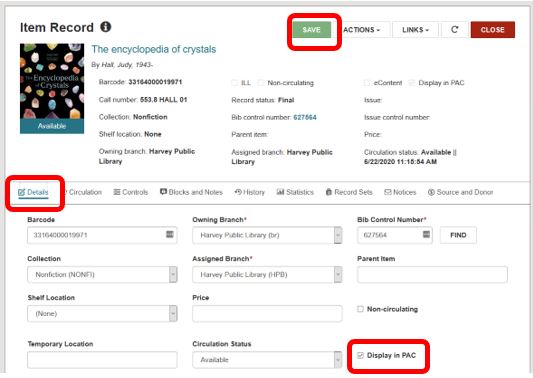
Task: Click the Source and Donor tab icon
Action: point(431,192)
